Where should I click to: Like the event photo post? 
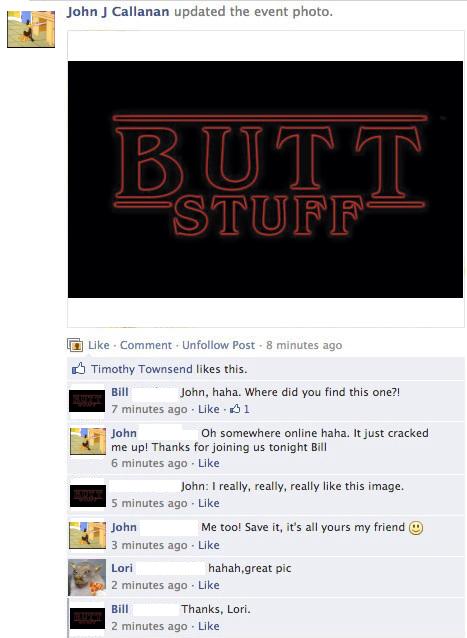(x=99, y=345)
